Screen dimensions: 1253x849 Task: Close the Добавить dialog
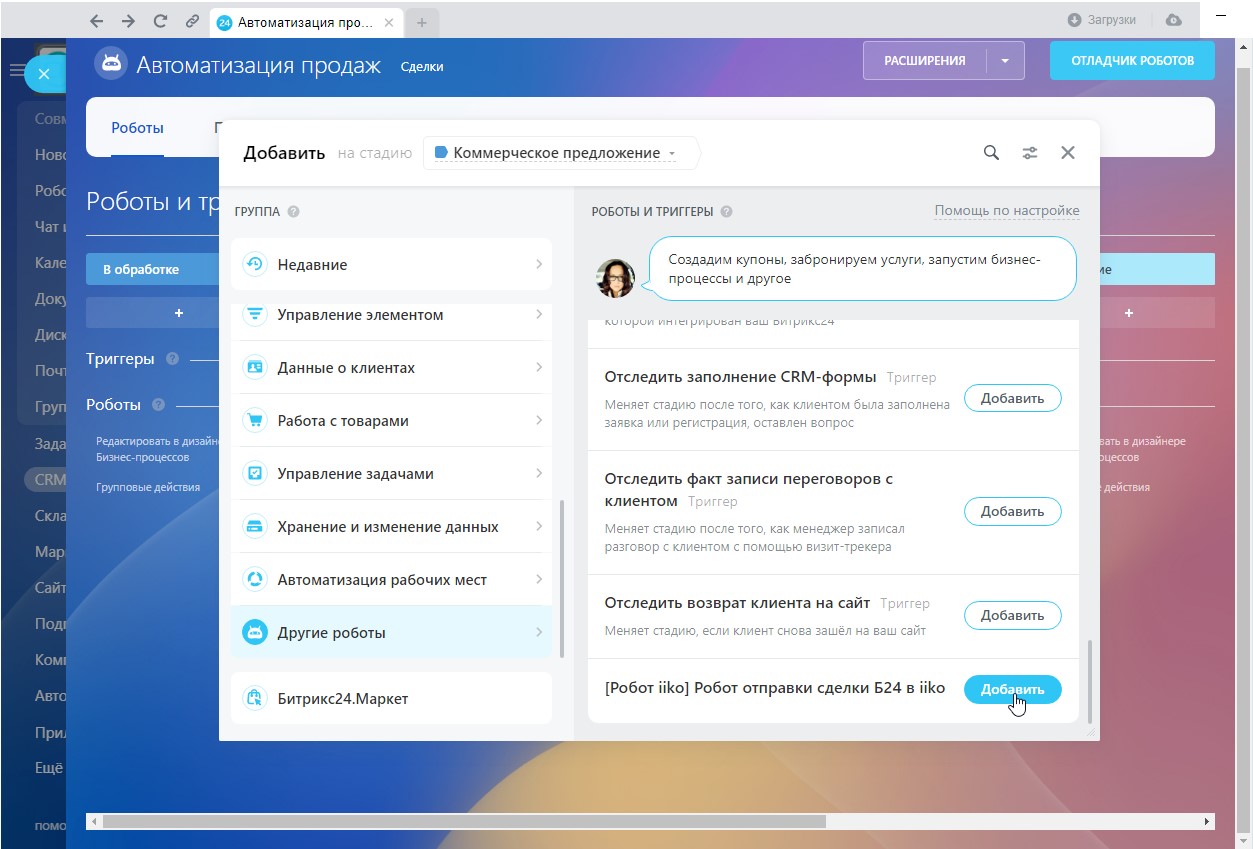coord(1068,152)
